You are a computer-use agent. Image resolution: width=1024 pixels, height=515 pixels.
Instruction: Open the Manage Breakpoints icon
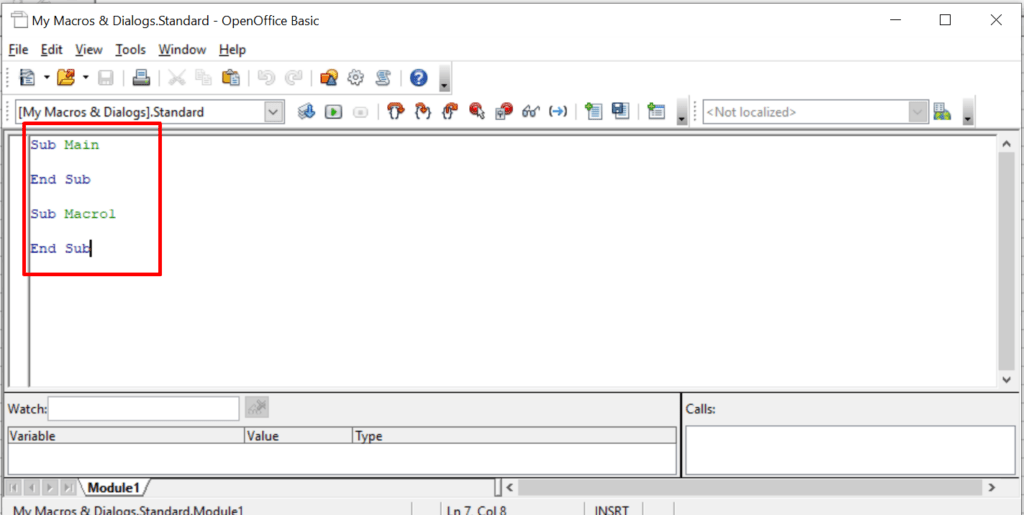click(504, 112)
